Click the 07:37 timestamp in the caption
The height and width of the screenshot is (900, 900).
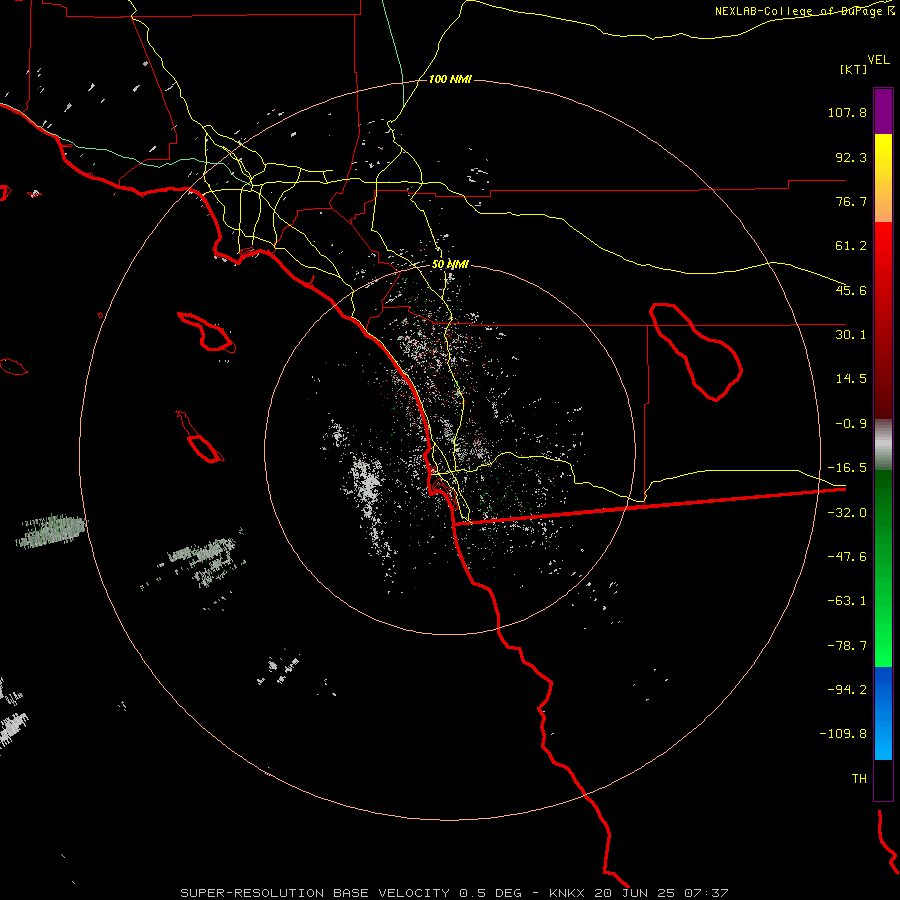(707, 893)
